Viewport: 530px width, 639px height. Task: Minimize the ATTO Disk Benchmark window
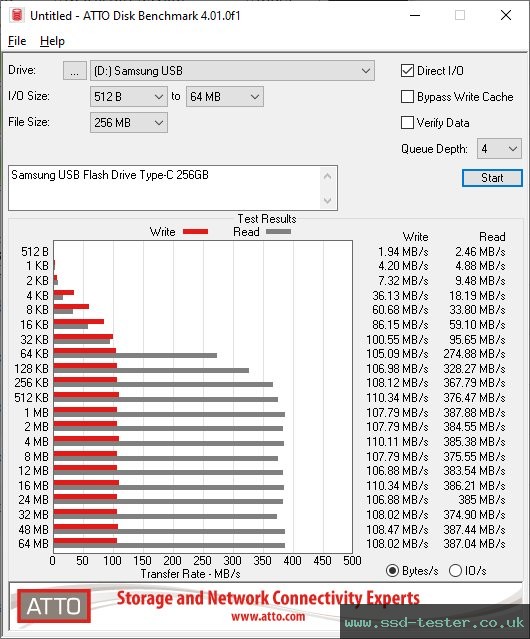point(415,15)
